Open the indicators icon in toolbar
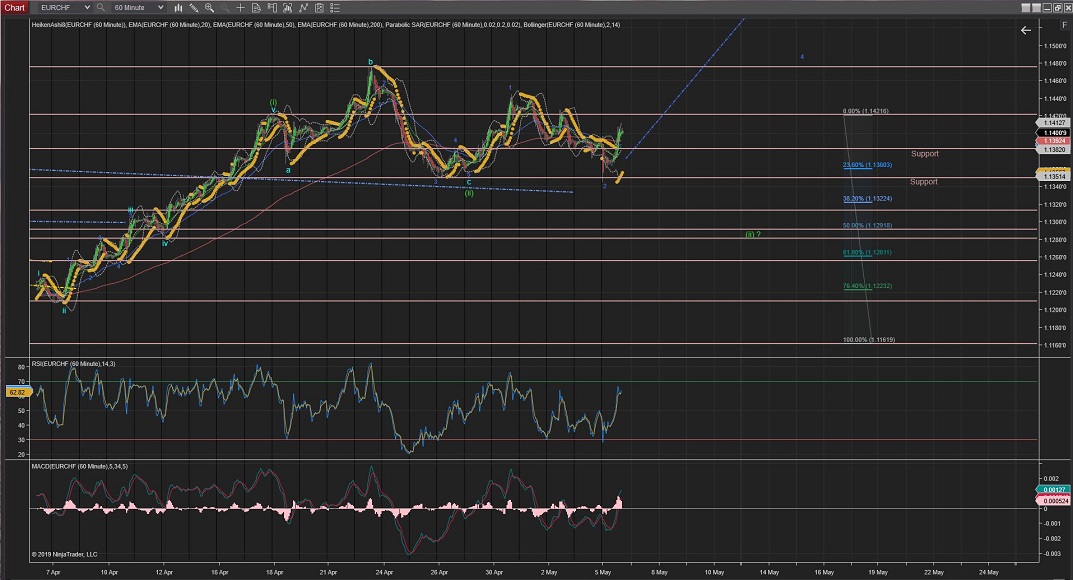The width and height of the screenshot is (1073, 580). [303, 7]
